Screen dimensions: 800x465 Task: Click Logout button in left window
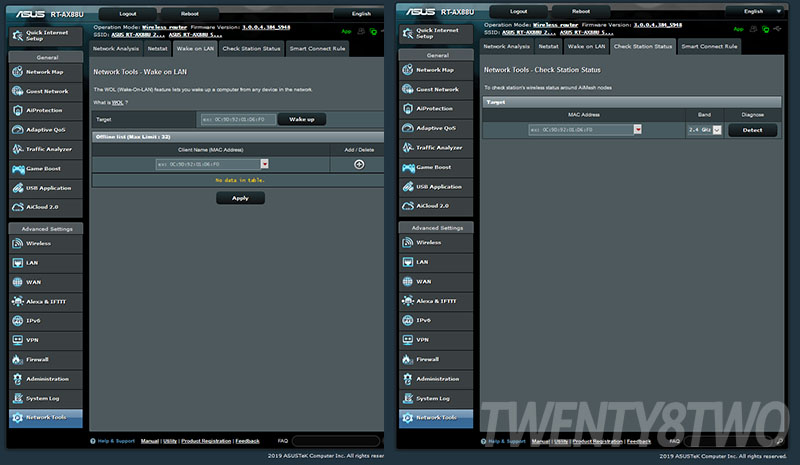[x=128, y=14]
